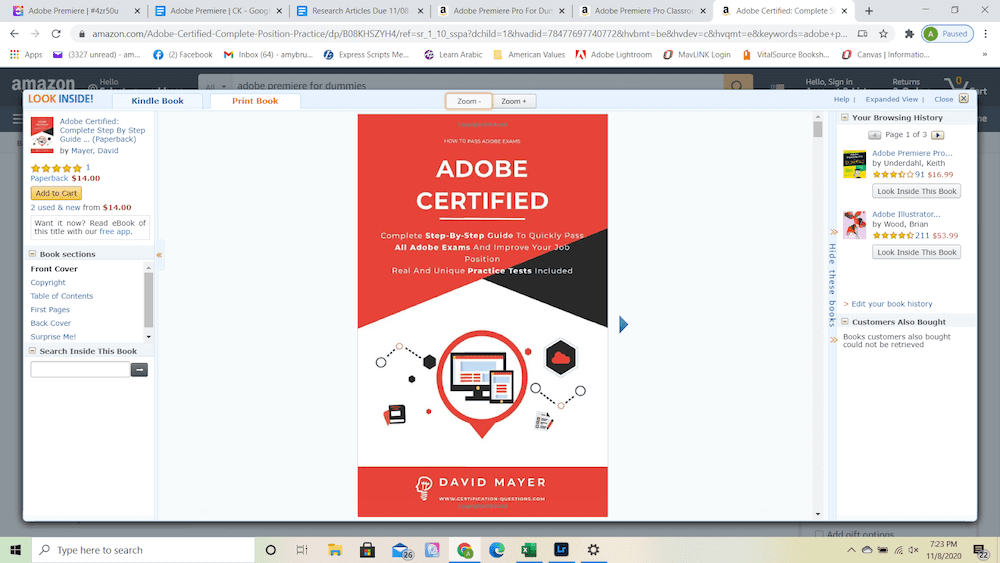Switch to Expanded View
The width and height of the screenshot is (1000, 563).
[x=892, y=99]
